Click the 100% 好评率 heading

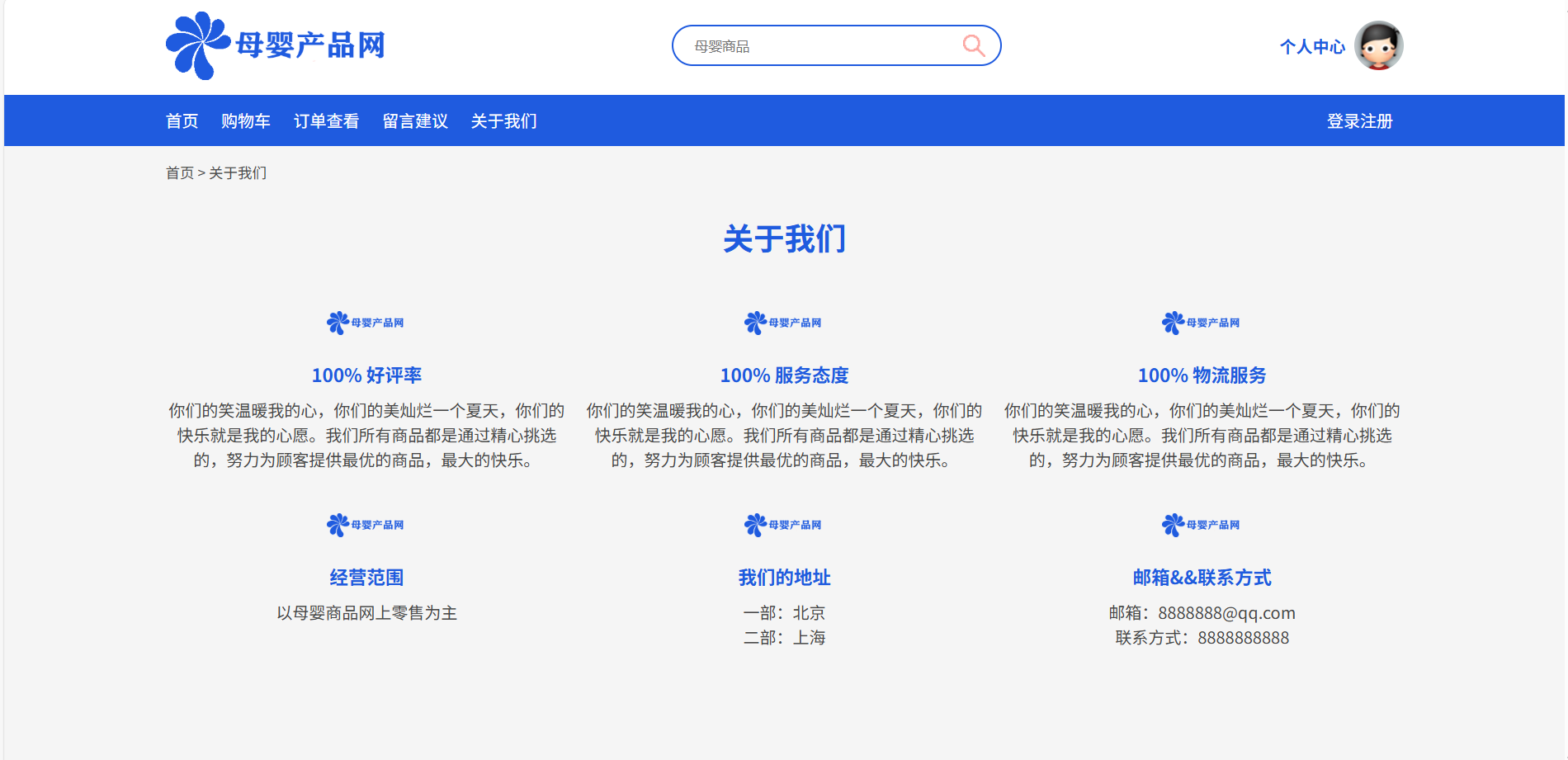[366, 375]
